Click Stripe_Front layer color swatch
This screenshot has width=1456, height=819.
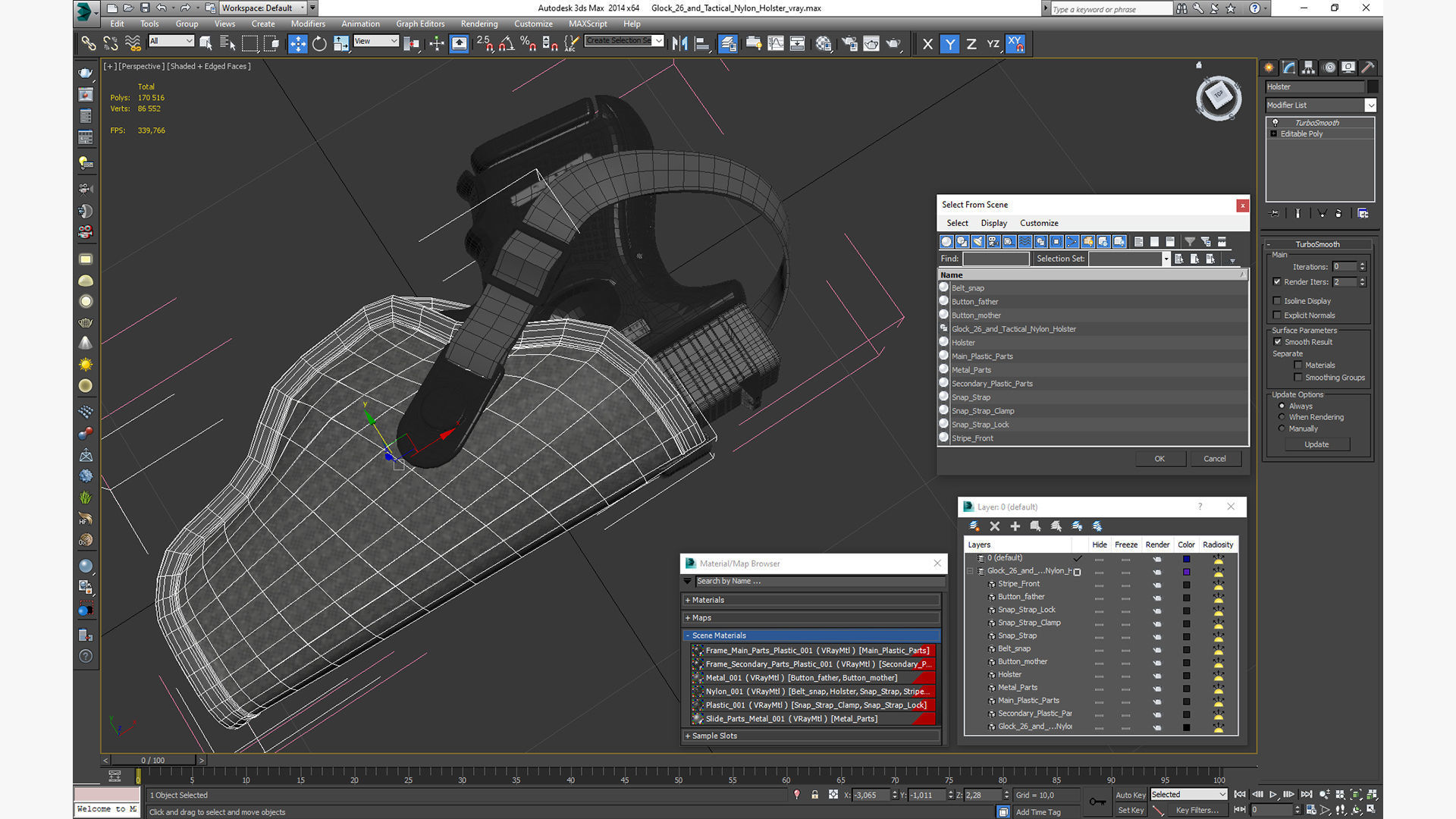(1186, 585)
